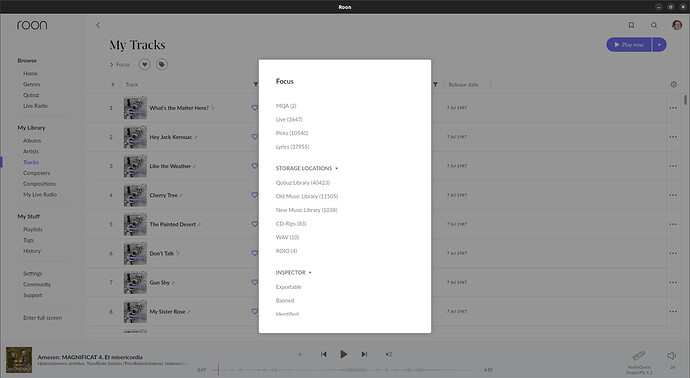This screenshot has width=690, height=378.
Task: Open Qobuz in the Browse sidebar
Action: [x=31, y=95]
